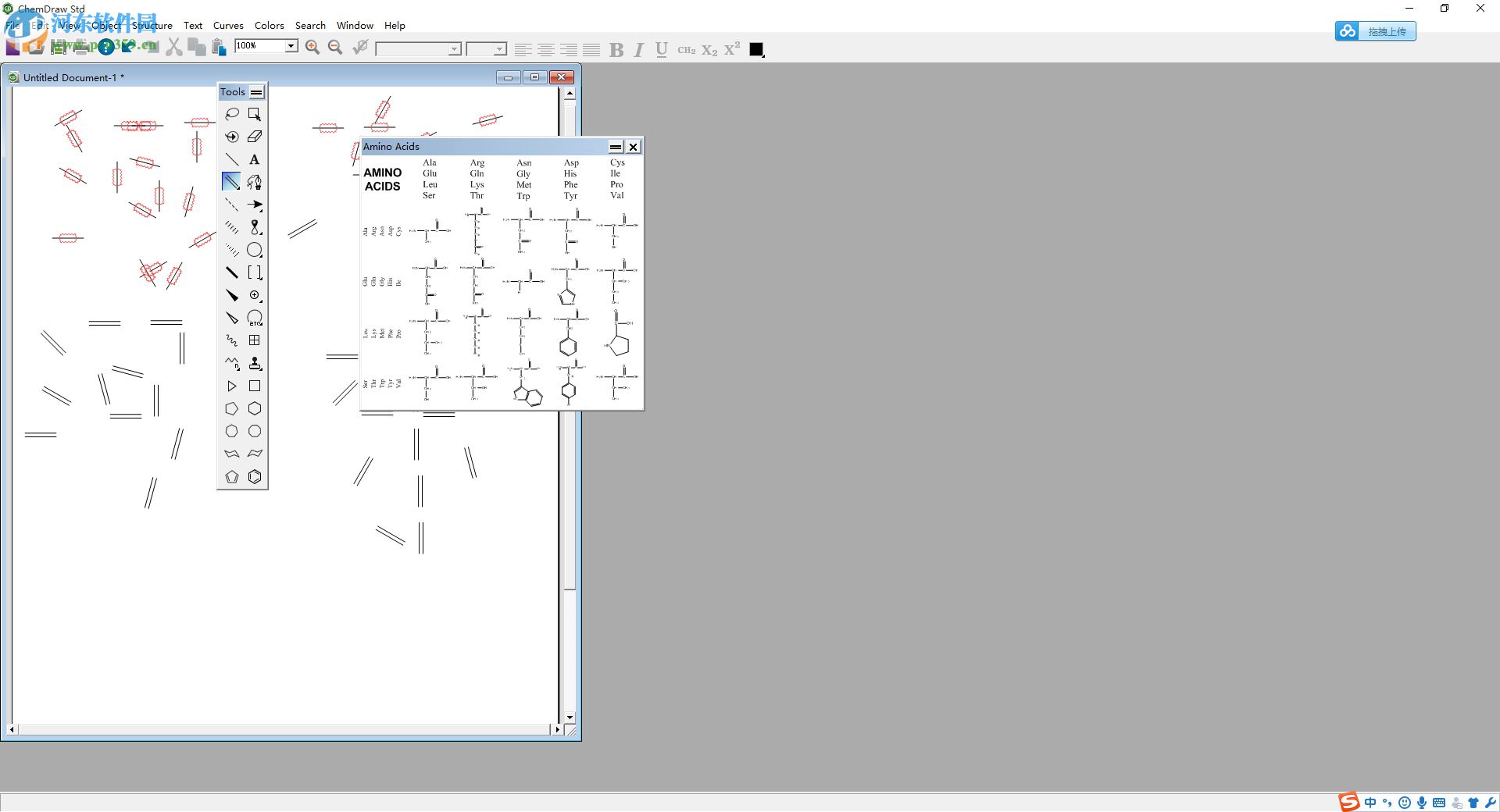Click the text color black swatch
This screenshot has width=1500, height=812.
[x=755, y=49]
